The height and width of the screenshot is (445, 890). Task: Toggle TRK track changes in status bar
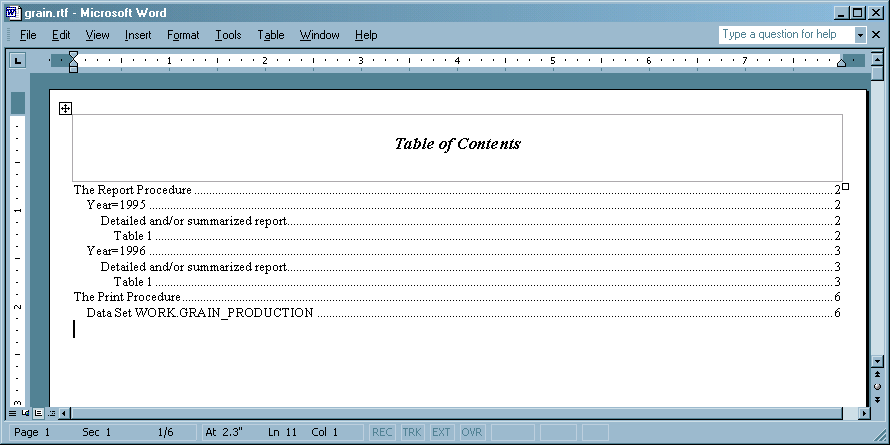click(412, 432)
